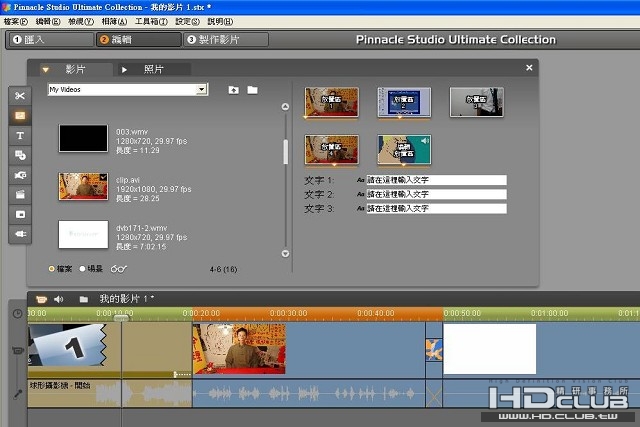Click the 文字 1 text input field
This screenshot has height=427, width=640.
(x=436, y=180)
